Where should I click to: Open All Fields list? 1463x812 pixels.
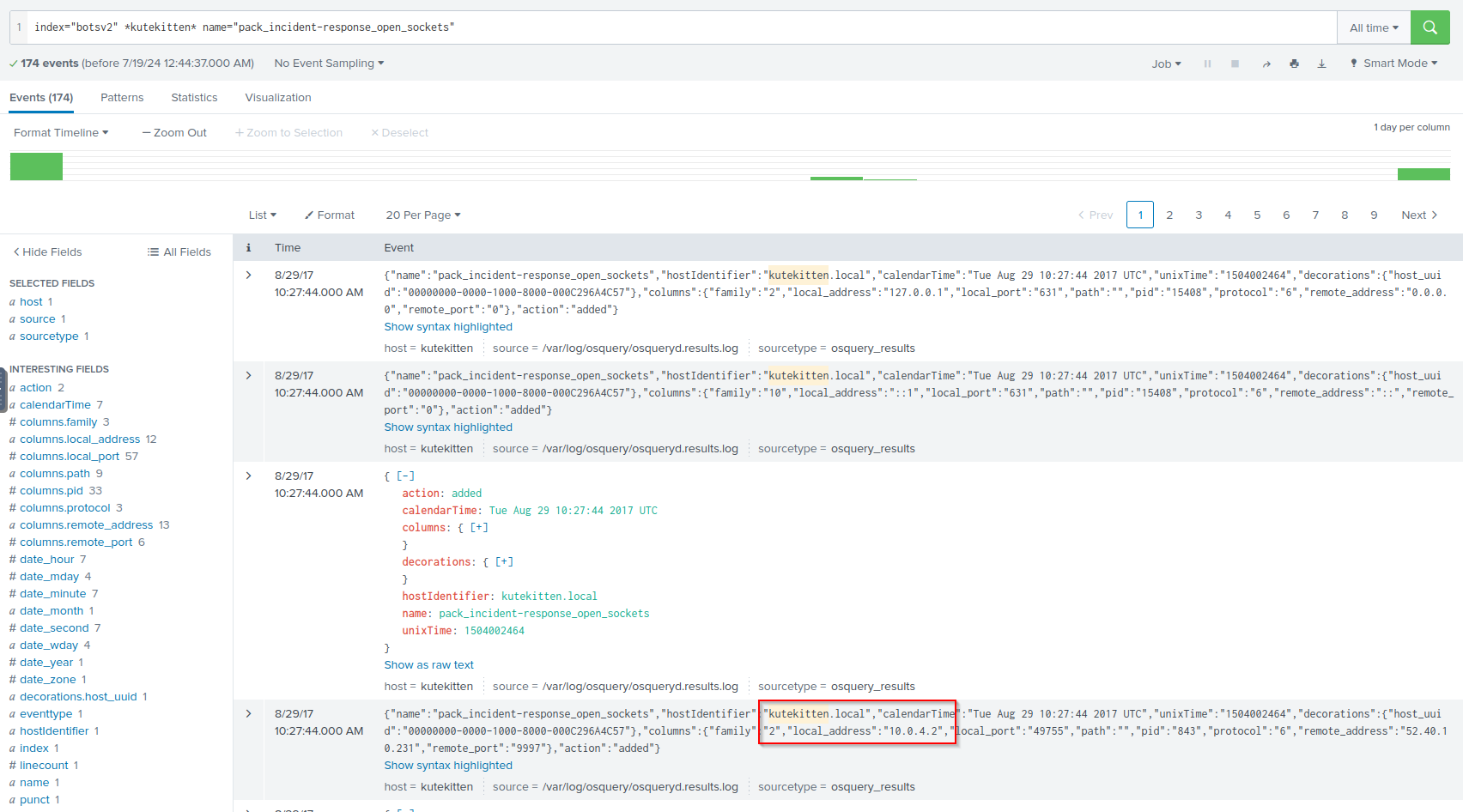(x=179, y=251)
